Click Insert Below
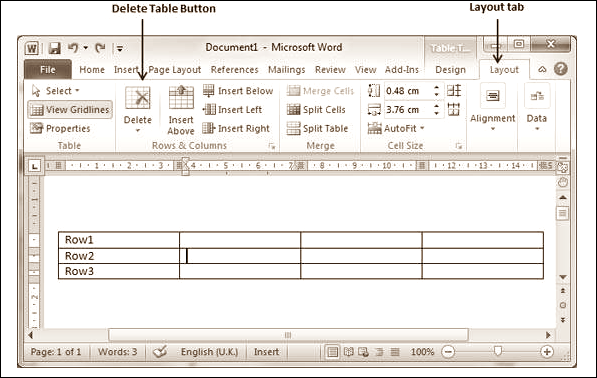Viewport: 597px width, 378px height. tap(238, 91)
